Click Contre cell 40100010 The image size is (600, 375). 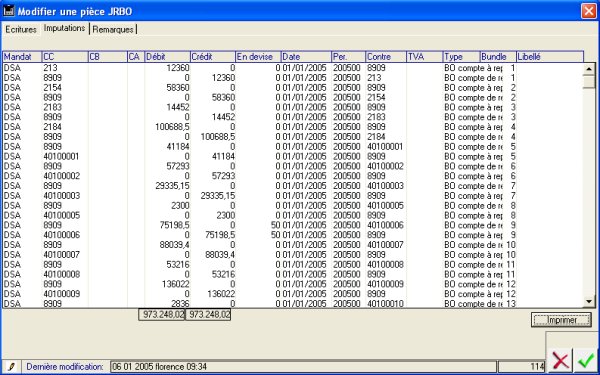(x=385, y=303)
